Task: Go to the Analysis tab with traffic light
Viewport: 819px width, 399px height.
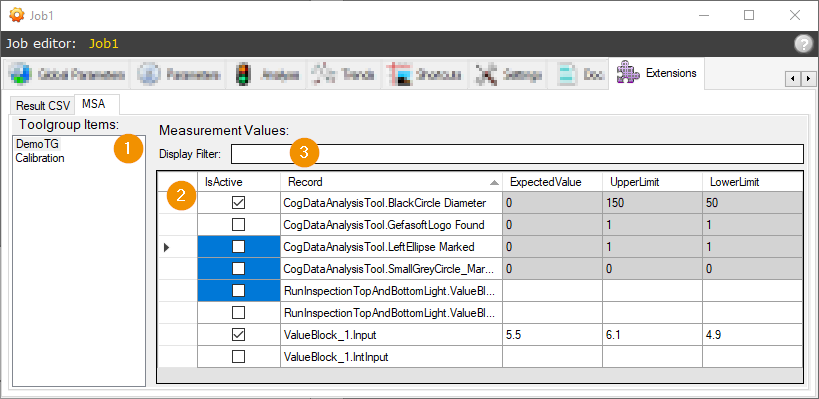Action: (x=267, y=75)
